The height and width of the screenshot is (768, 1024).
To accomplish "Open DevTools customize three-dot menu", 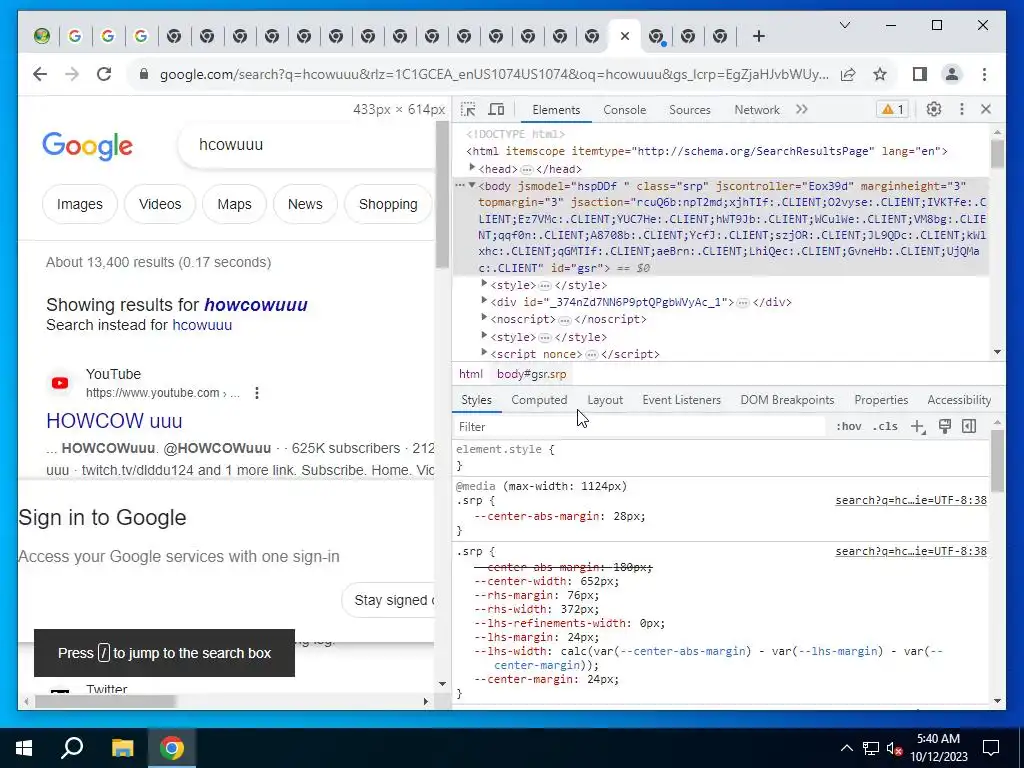I will (961, 109).
